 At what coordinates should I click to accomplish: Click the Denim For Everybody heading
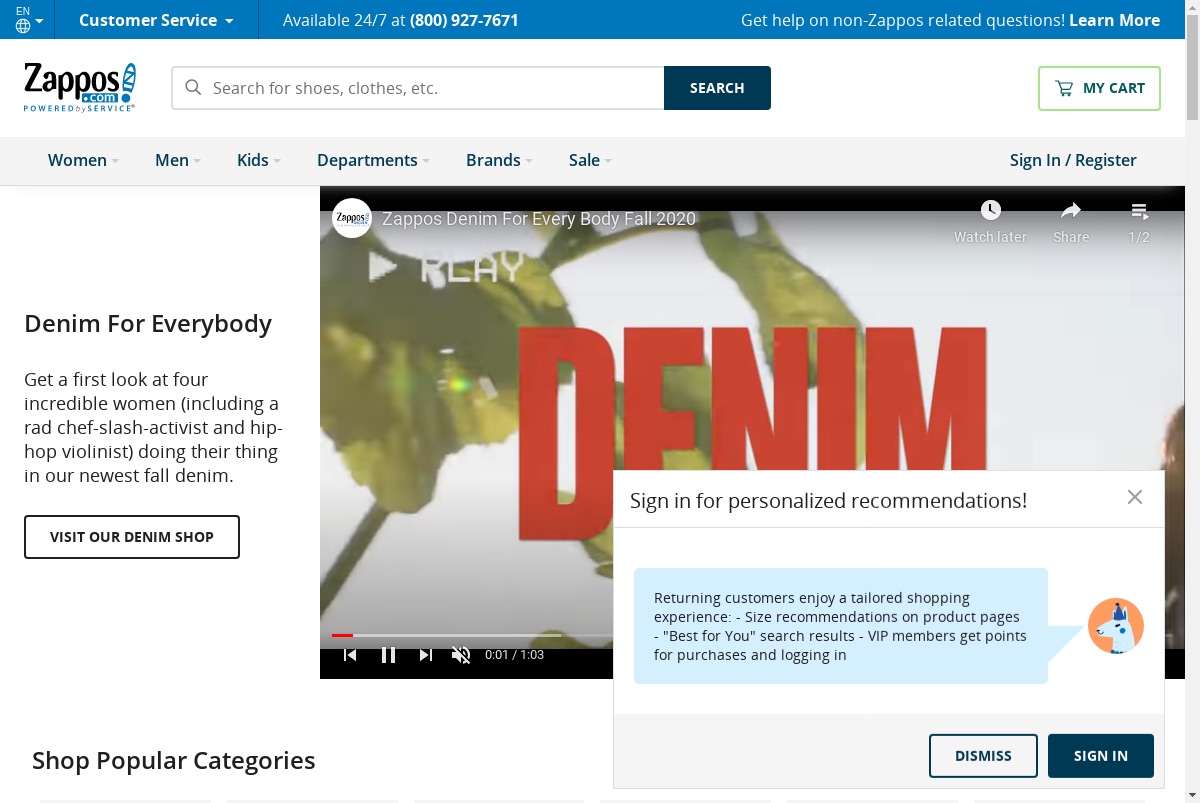coord(148,324)
